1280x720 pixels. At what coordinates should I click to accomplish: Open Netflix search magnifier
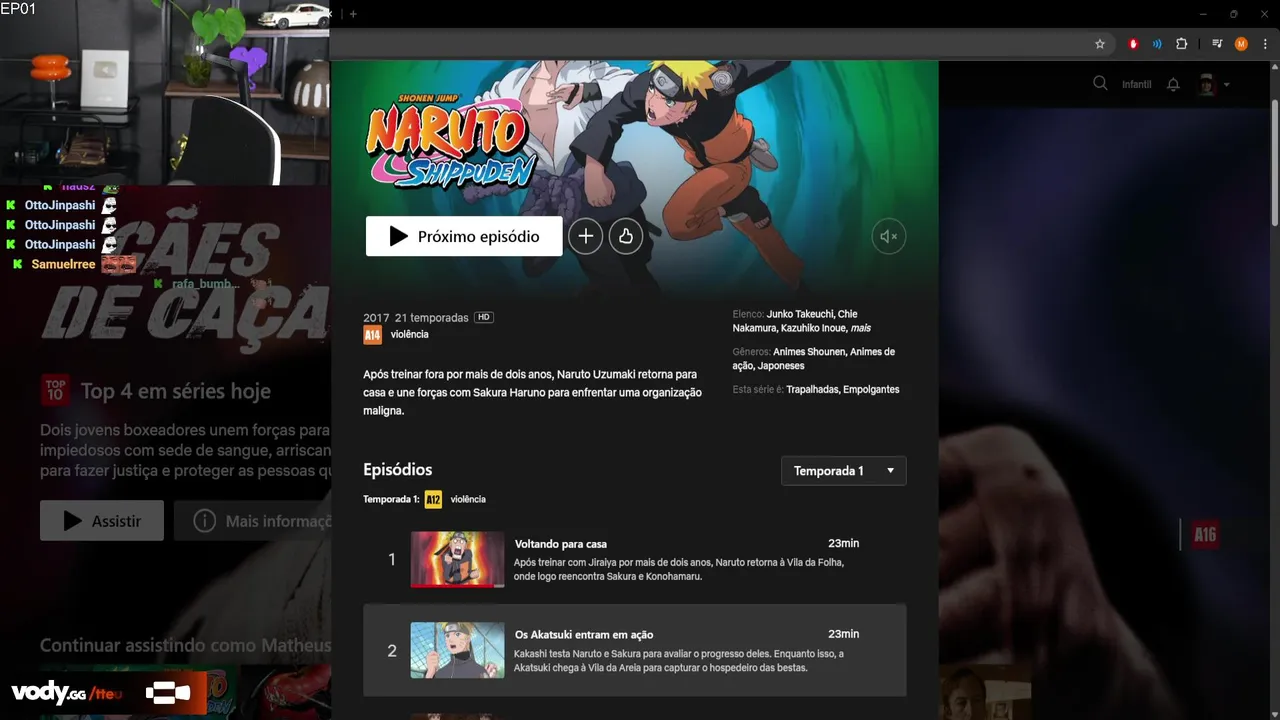1100,84
